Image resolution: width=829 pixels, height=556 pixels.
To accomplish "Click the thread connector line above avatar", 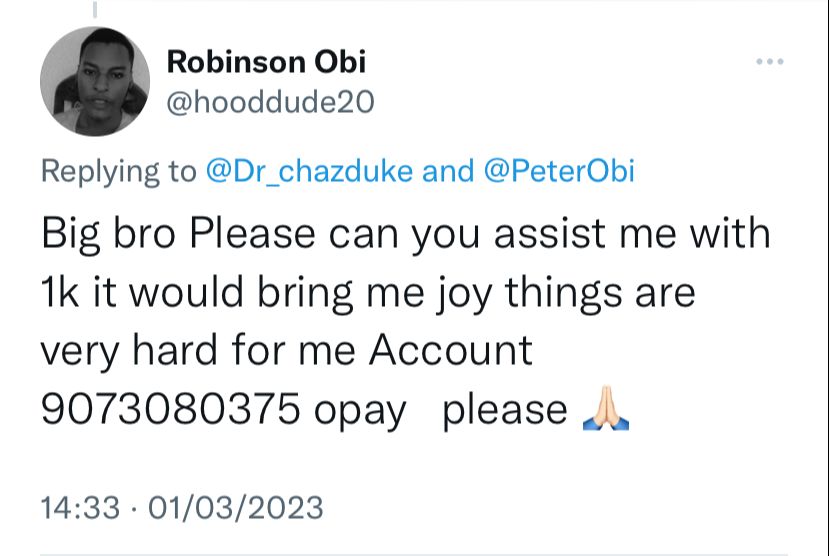I will tap(95, 9).
